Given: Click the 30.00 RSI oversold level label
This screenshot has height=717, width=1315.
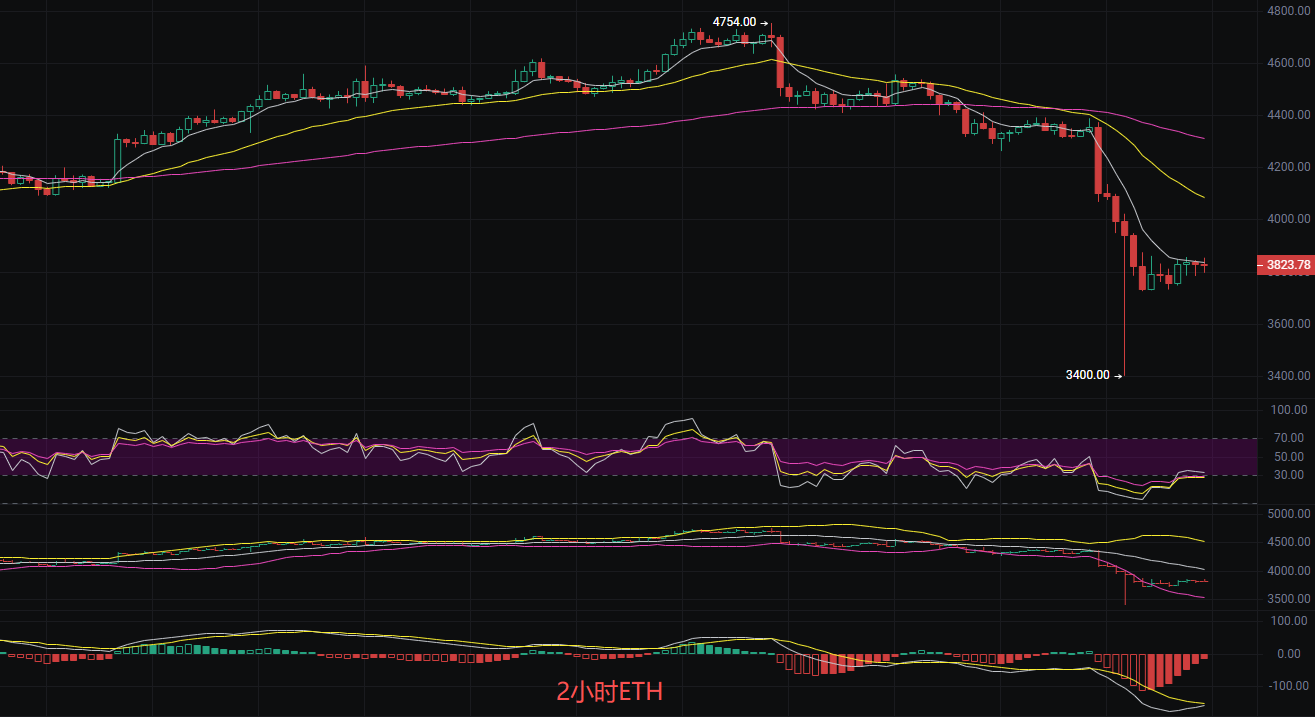Looking at the screenshot, I should (1290, 475).
